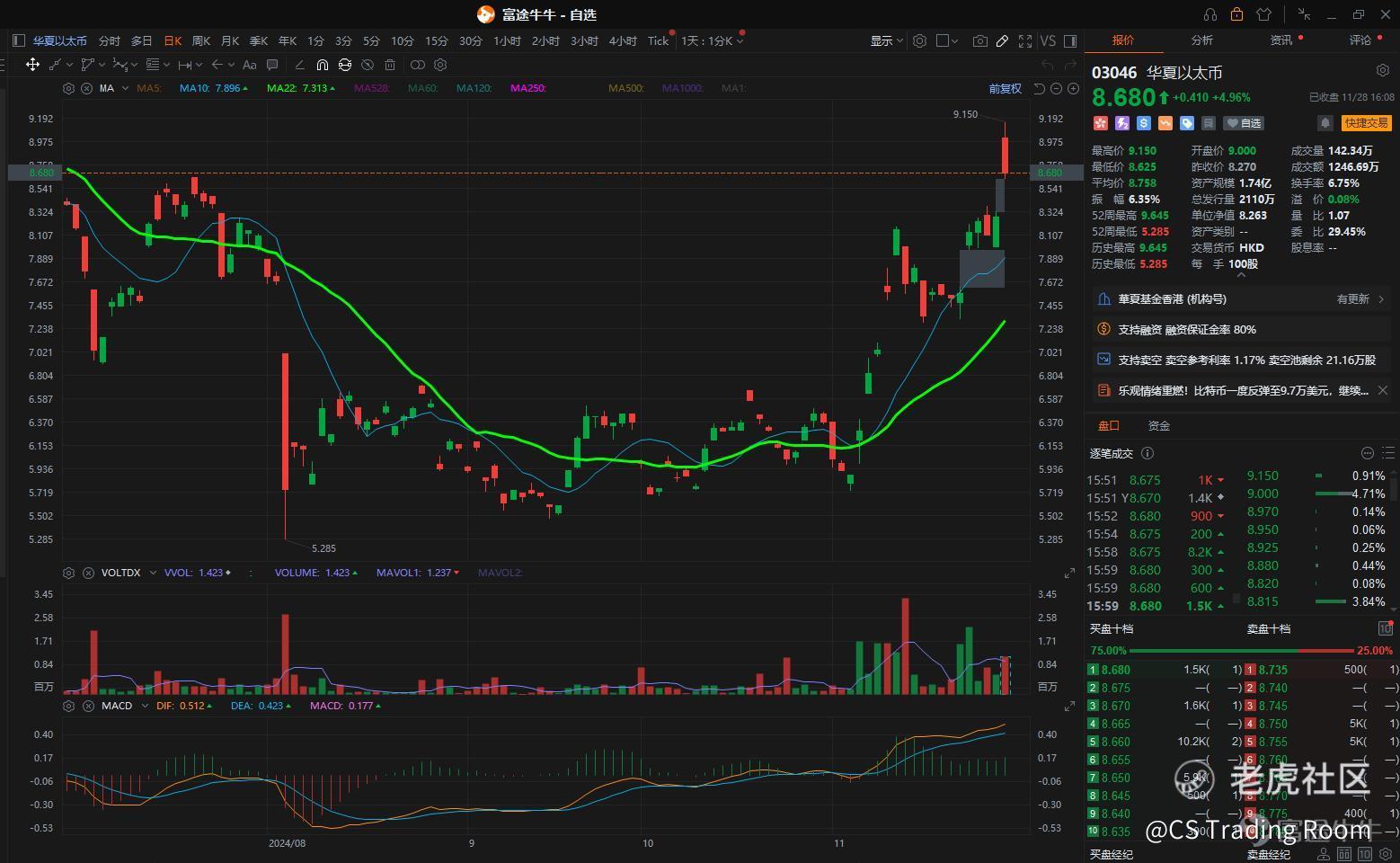Contact customer service via headset icon
Image resolution: width=1400 pixels, height=863 pixels.
pyautogui.click(x=1210, y=14)
